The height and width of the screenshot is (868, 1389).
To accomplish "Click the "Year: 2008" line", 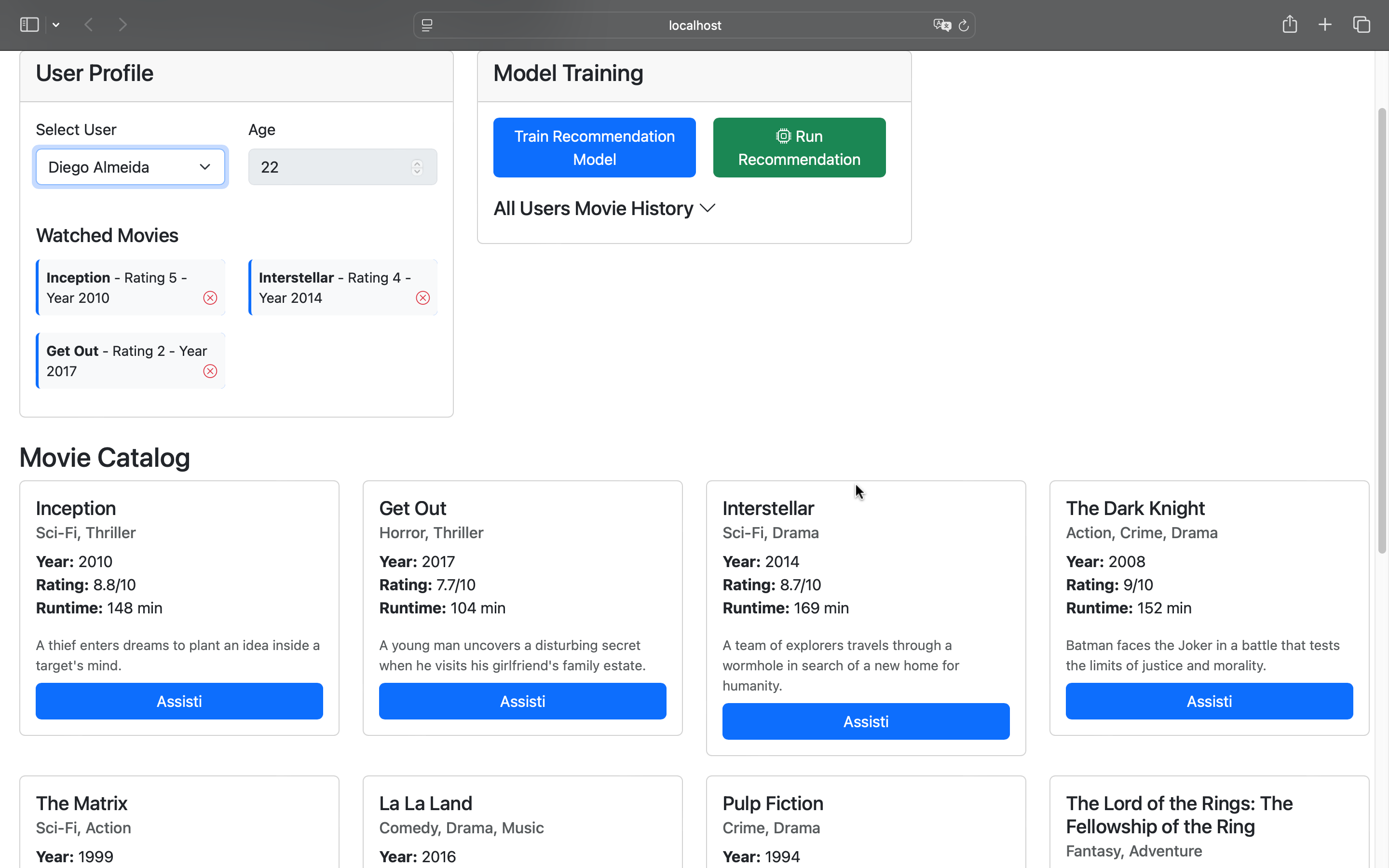I will pos(1105,561).
